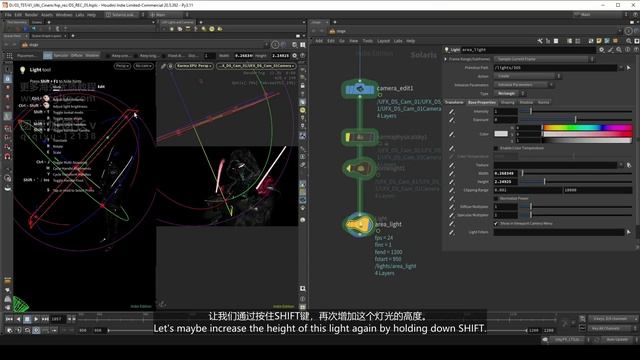640x360 pixels.
Task: Click the info icon in parameter header
Action: click(628, 50)
